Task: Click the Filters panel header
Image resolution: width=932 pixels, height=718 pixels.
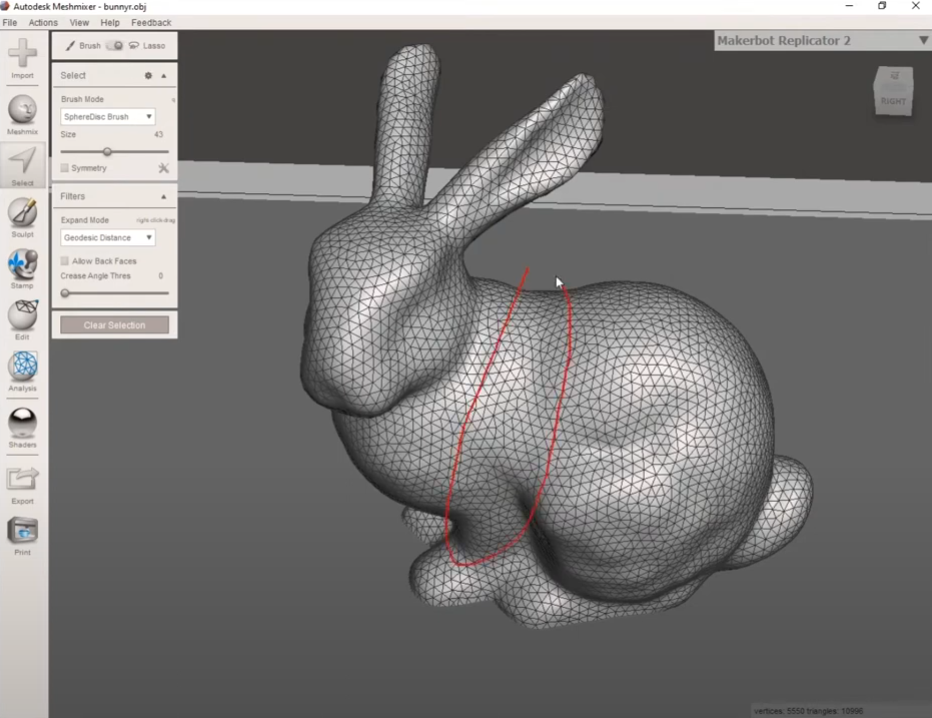Action: point(114,196)
